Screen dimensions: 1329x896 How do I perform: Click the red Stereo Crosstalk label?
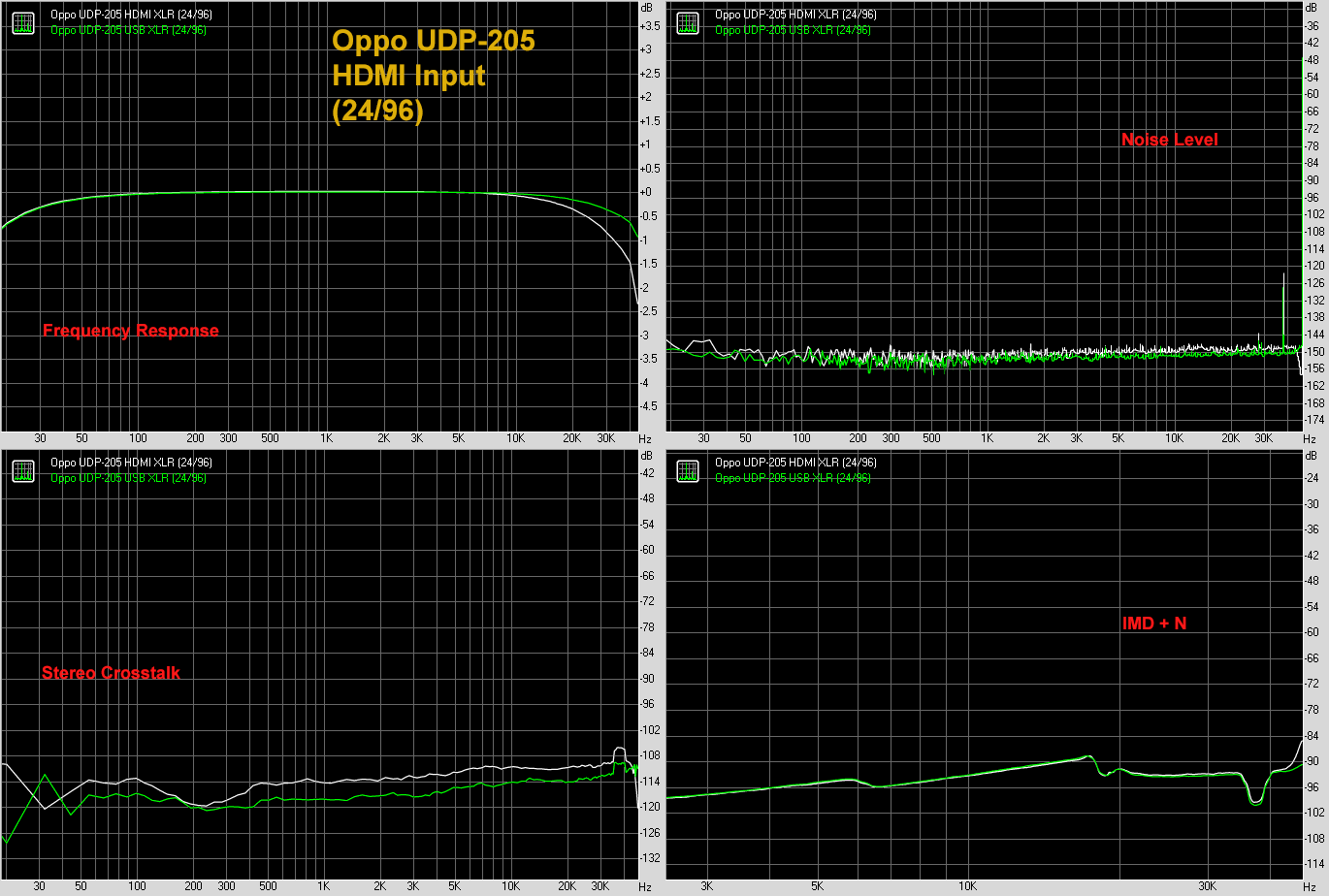click(111, 673)
